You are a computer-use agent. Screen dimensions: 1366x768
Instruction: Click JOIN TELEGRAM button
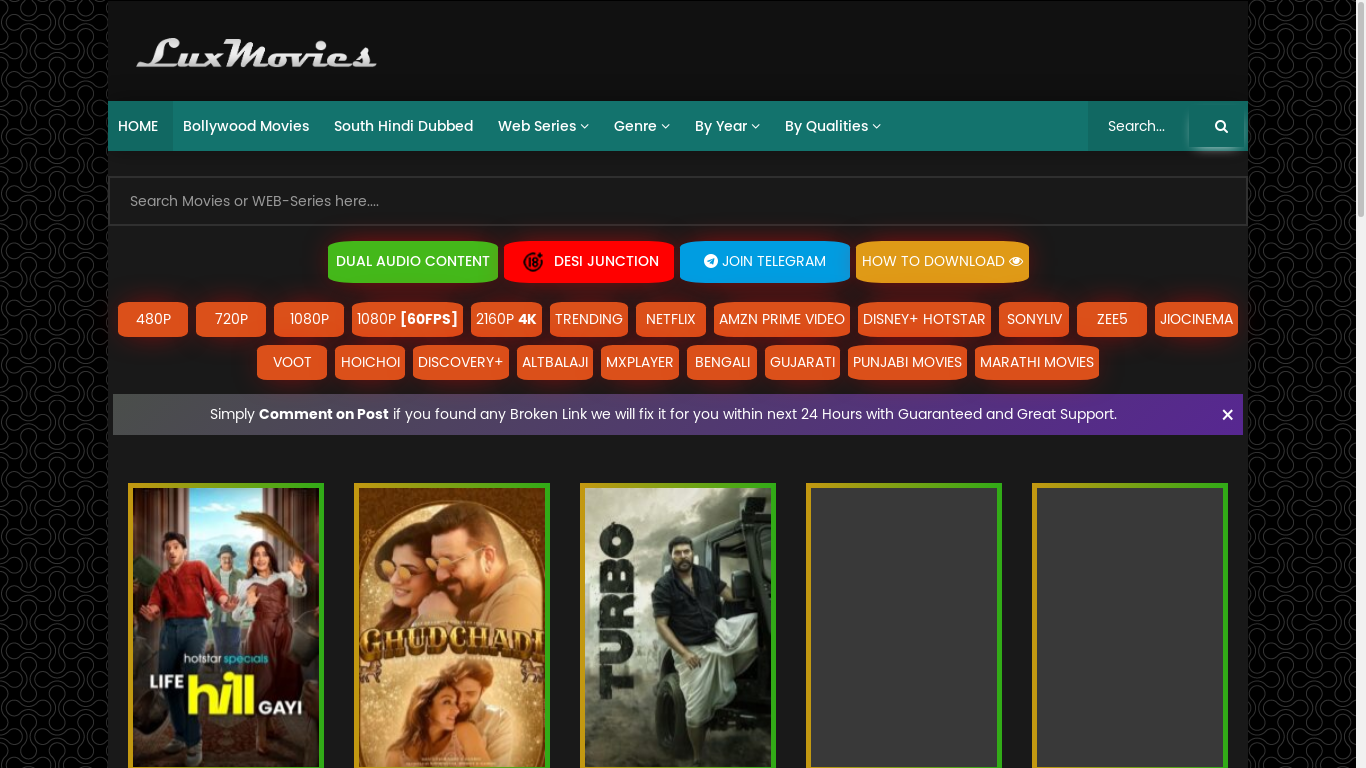765,261
